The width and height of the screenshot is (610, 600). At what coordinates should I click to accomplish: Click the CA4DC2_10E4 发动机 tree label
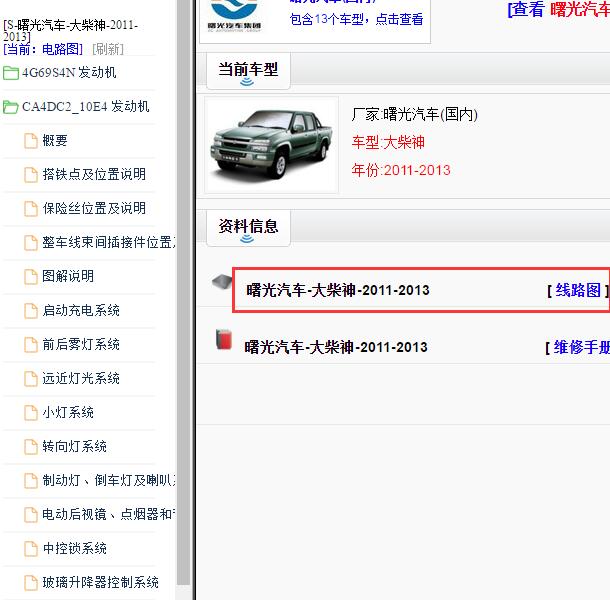click(x=86, y=106)
